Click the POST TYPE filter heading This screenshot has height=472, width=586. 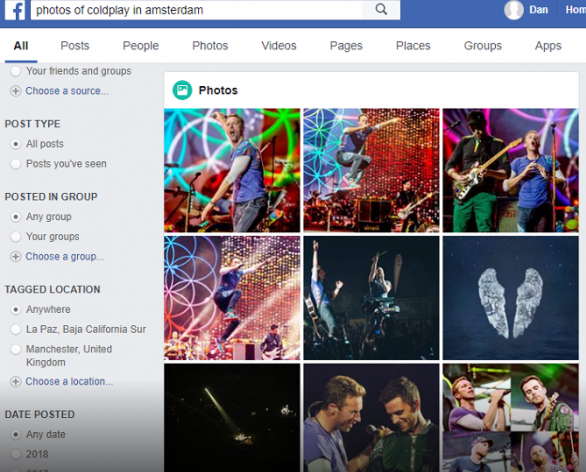(33, 124)
